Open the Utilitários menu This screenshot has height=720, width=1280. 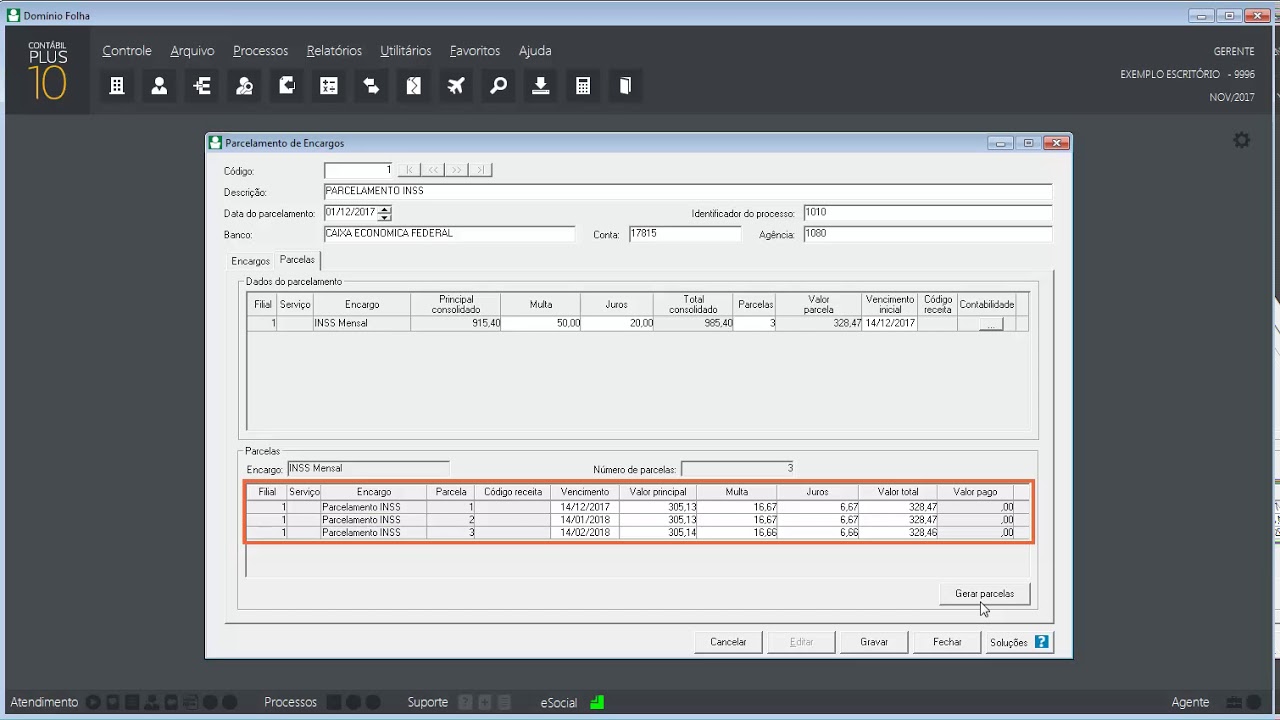point(406,50)
